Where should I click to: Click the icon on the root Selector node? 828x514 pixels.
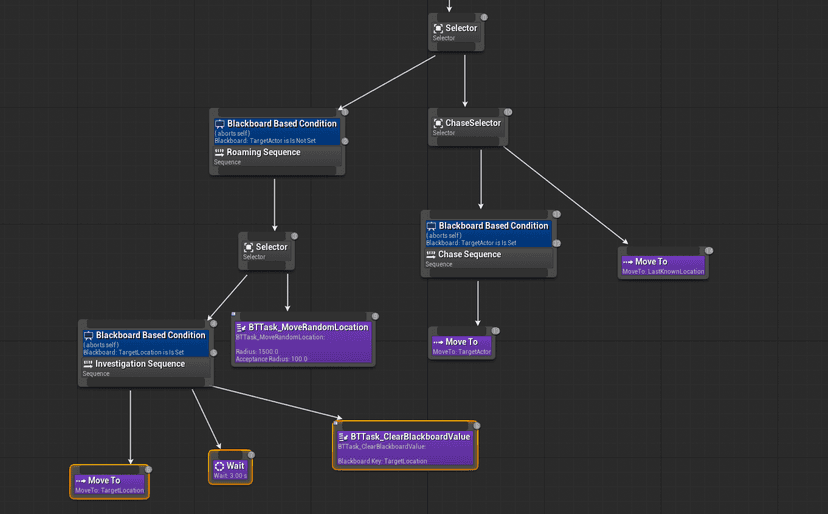point(439,28)
